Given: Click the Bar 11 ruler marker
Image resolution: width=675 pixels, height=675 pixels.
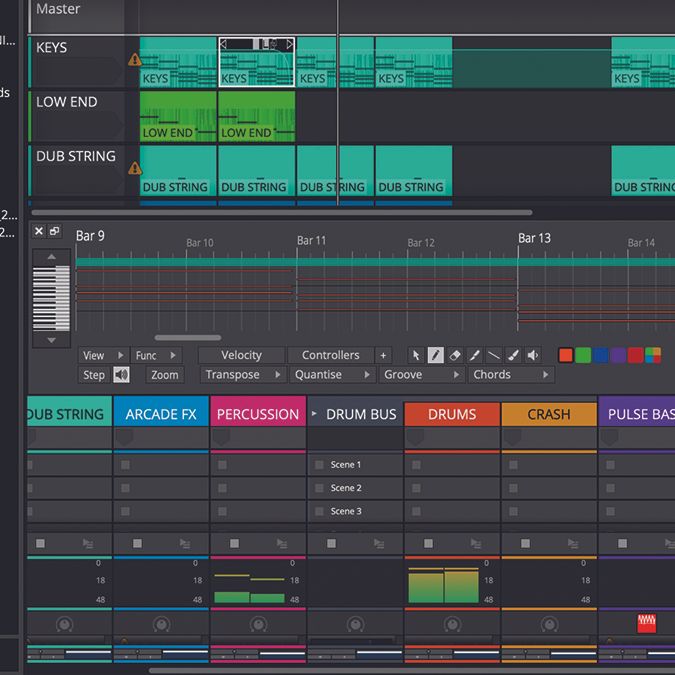Looking at the screenshot, I should (311, 241).
